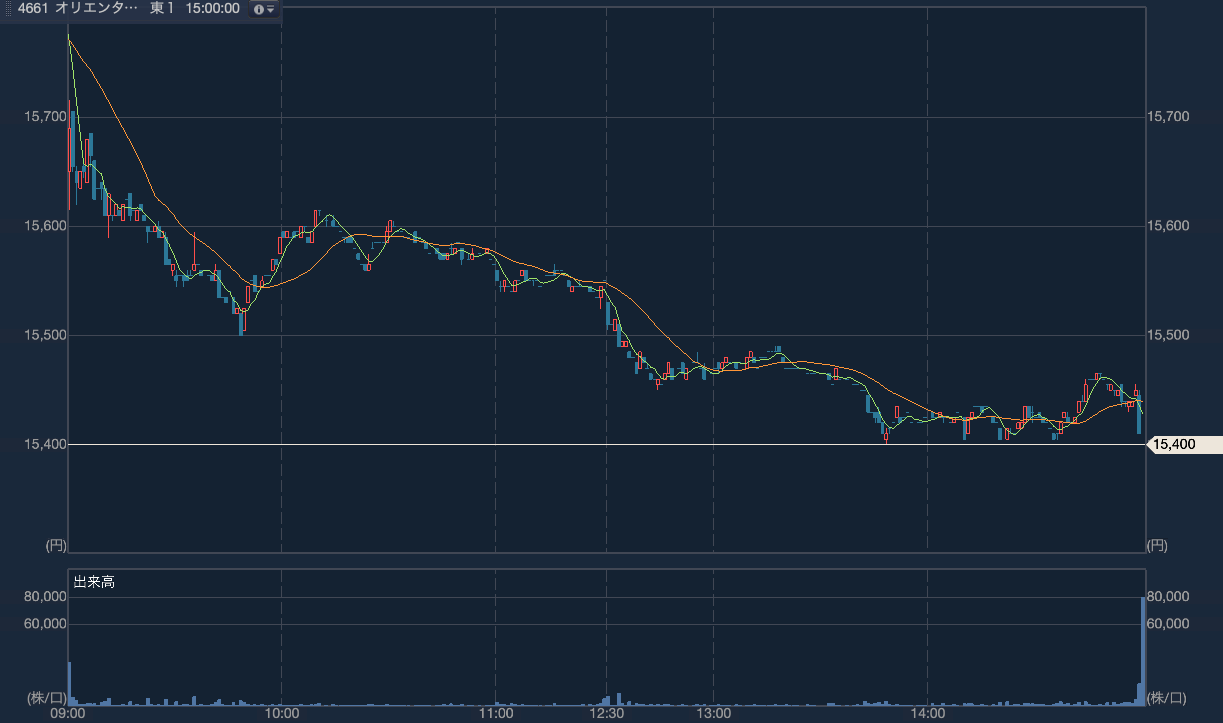The width and height of the screenshot is (1223, 723).
Task: Select the 11:00 time axis label
Action: pos(496,714)
